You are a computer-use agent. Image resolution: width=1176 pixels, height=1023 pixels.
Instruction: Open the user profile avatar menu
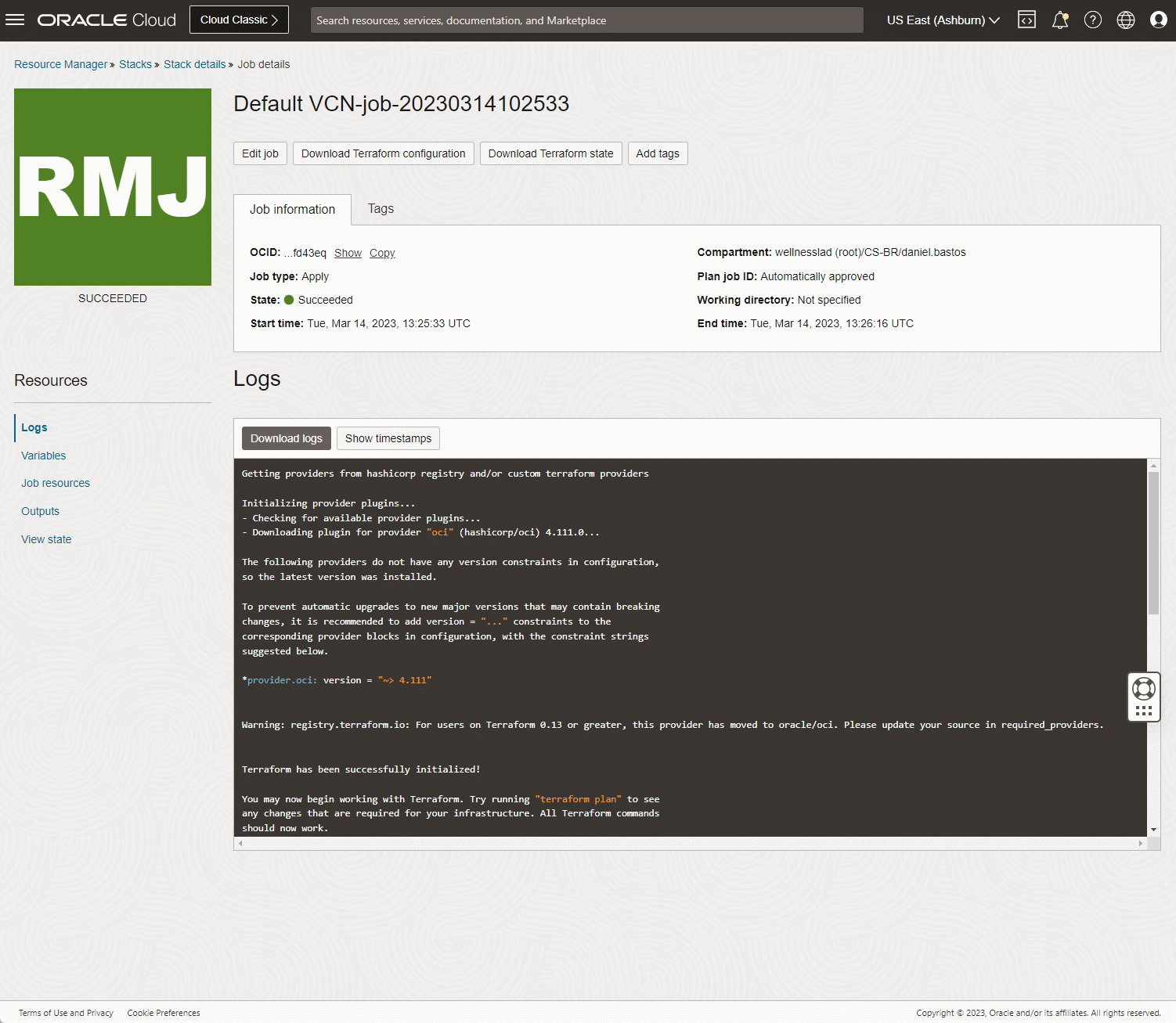tap(1159, 20)
